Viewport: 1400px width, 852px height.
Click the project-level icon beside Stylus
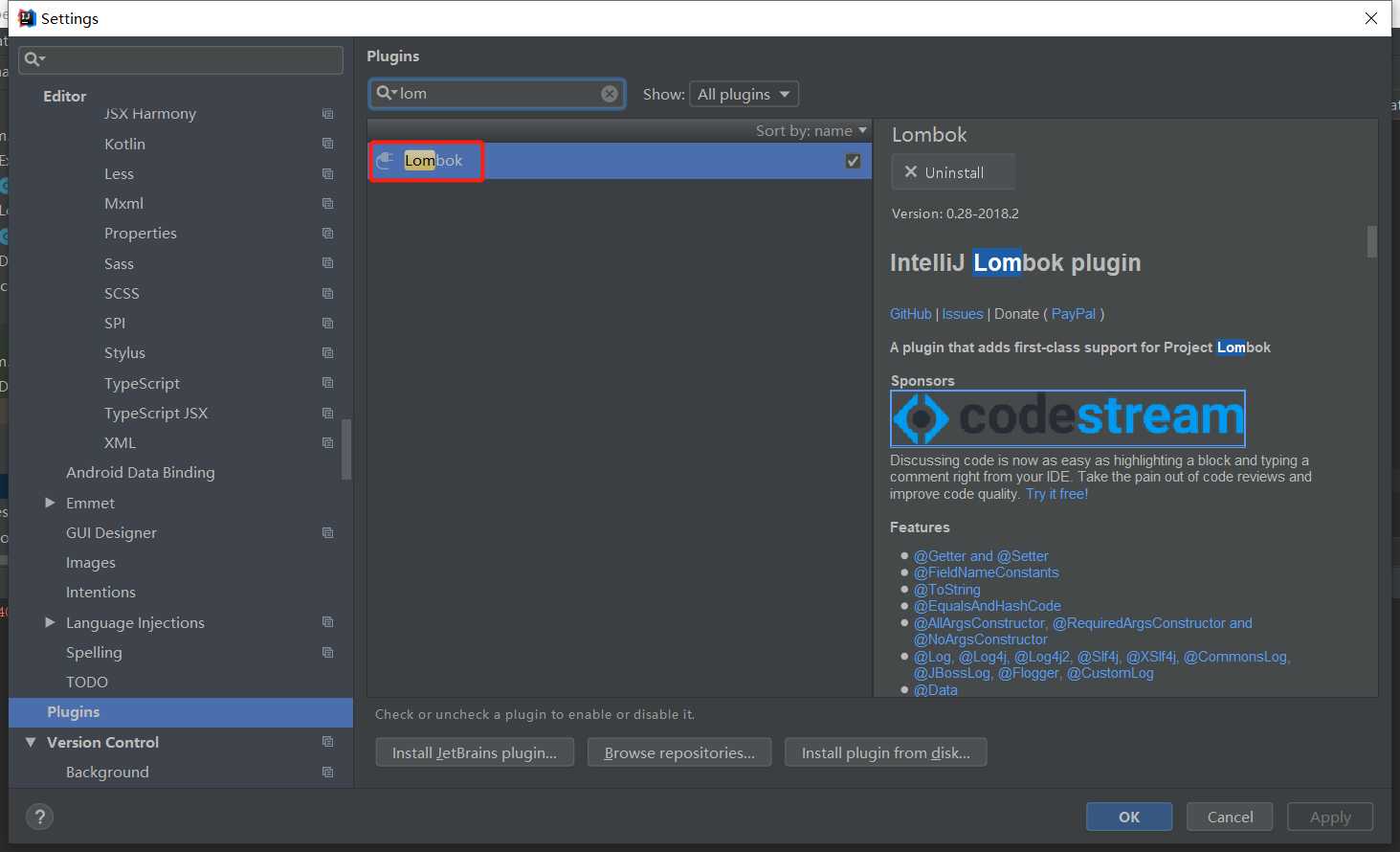(x=327, y=352)
